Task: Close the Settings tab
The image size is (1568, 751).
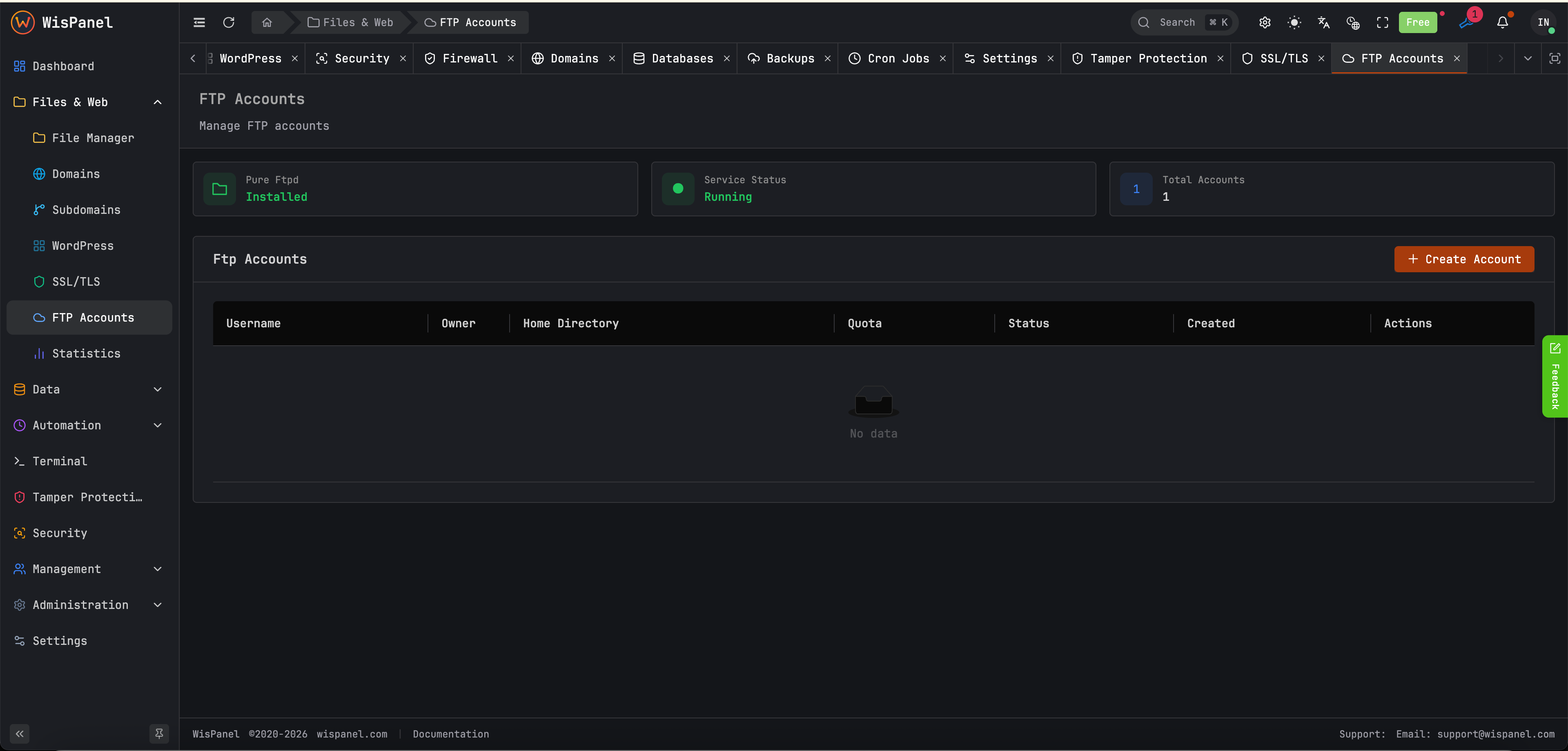Action: [x=1051, y=58]
